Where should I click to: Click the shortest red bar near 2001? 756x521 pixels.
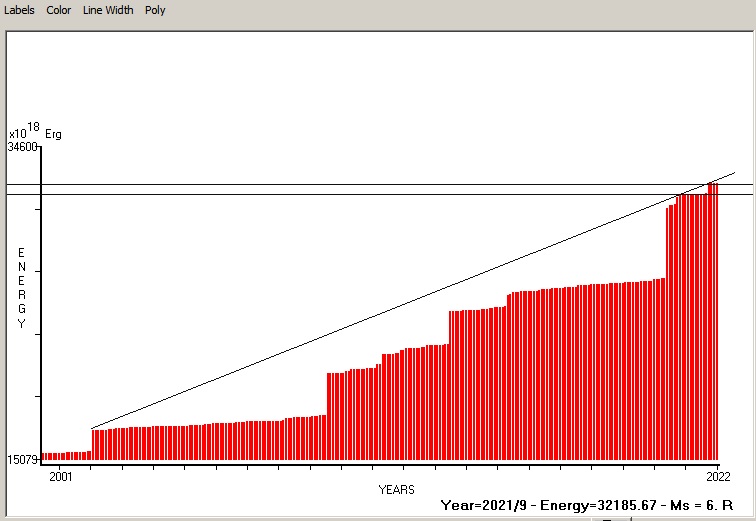coord(47,456)
